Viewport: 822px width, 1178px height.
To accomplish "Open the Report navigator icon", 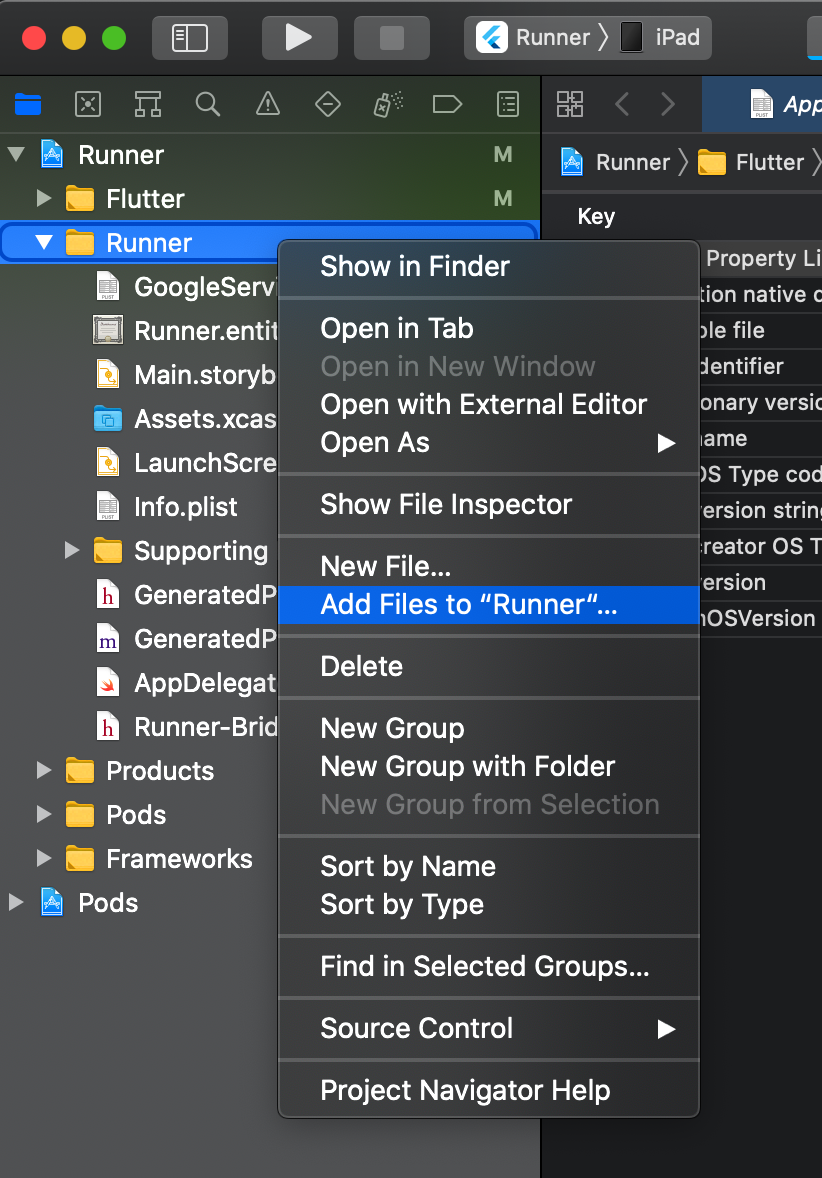I will point(508,104).
